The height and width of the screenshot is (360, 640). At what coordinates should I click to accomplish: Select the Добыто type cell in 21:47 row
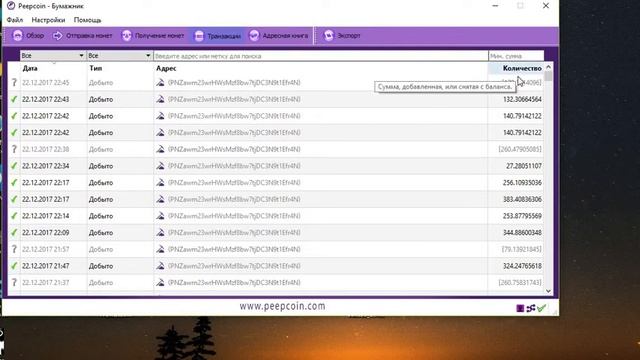pos(101,266)
